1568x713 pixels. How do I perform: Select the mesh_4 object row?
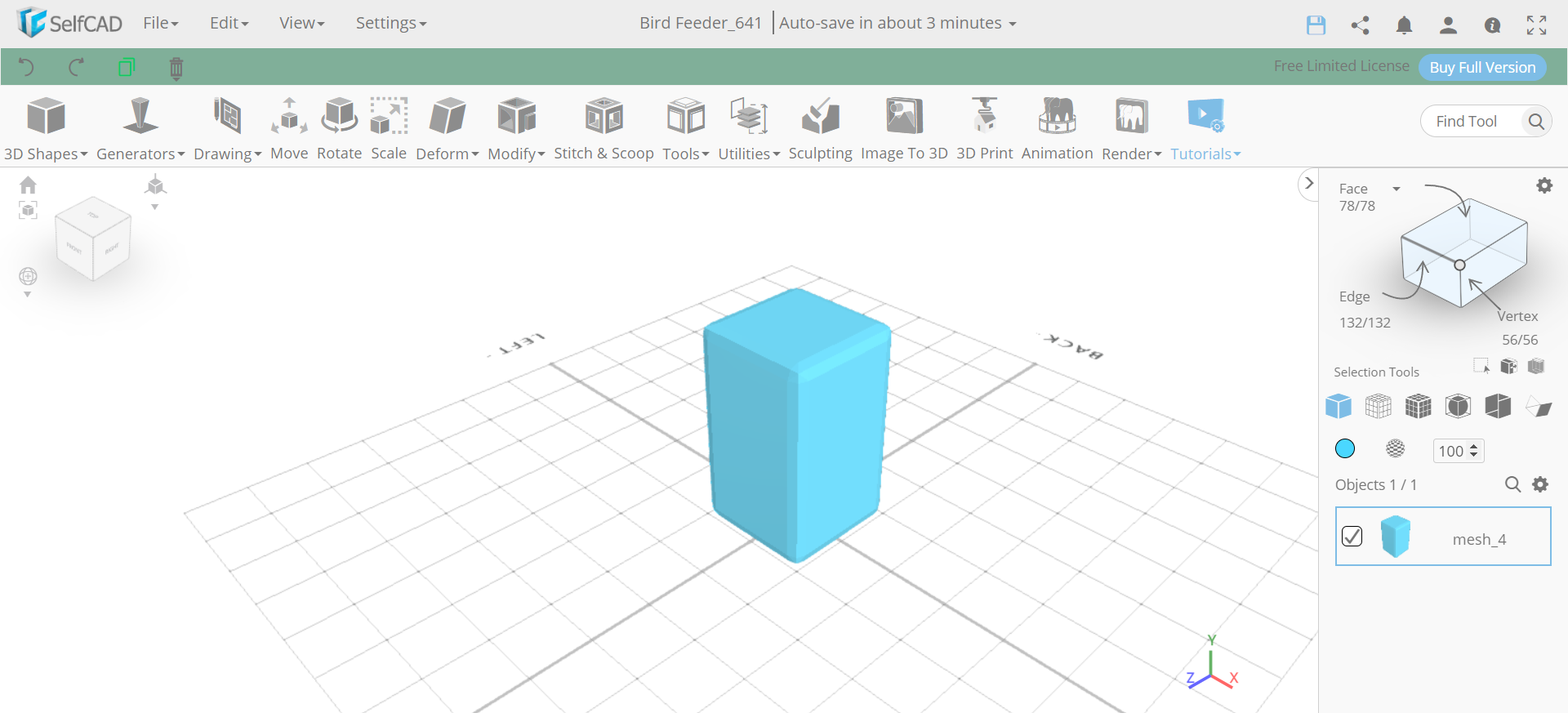coord(1443,536)
